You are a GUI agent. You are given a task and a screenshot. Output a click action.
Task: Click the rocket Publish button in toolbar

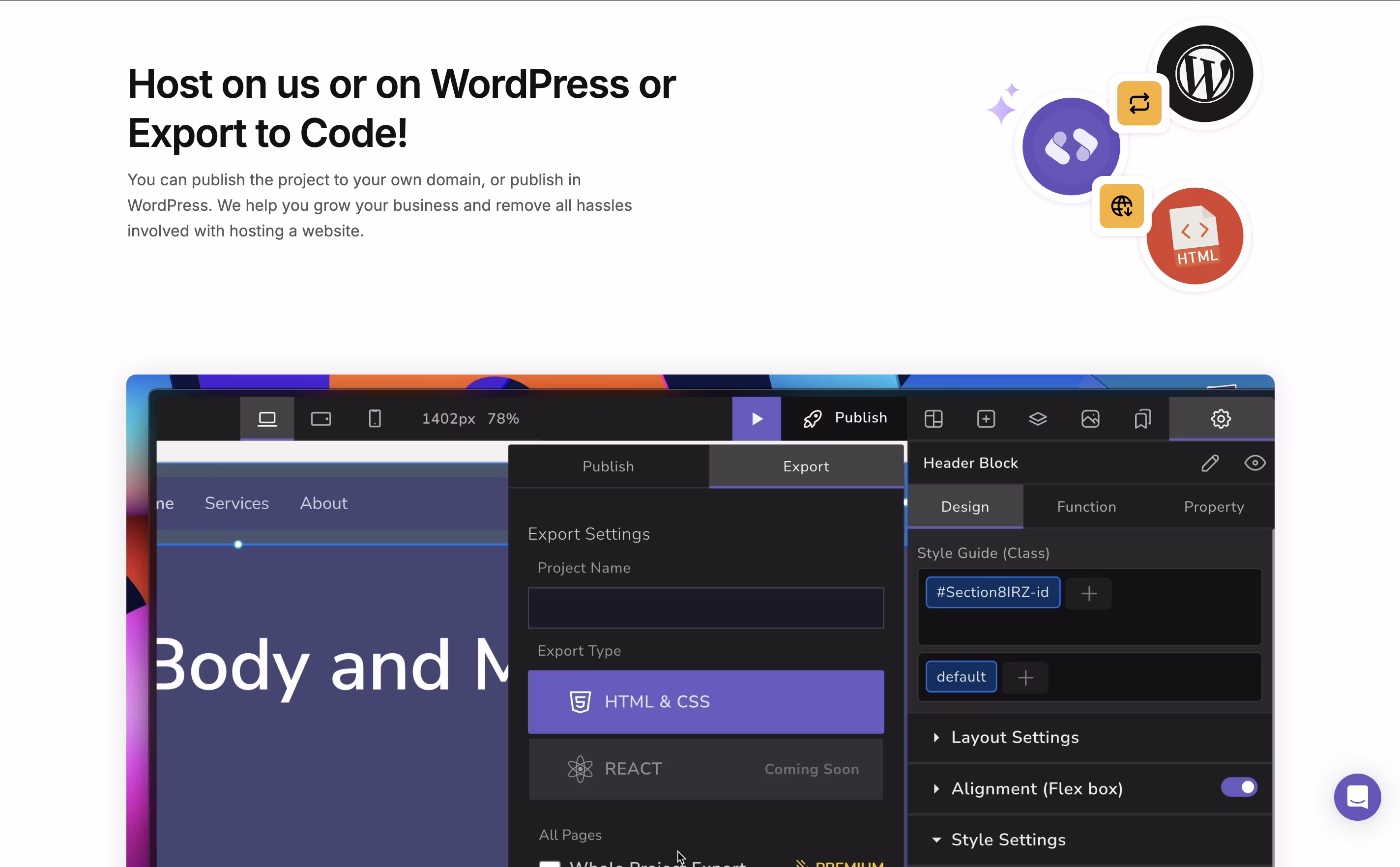845,419
